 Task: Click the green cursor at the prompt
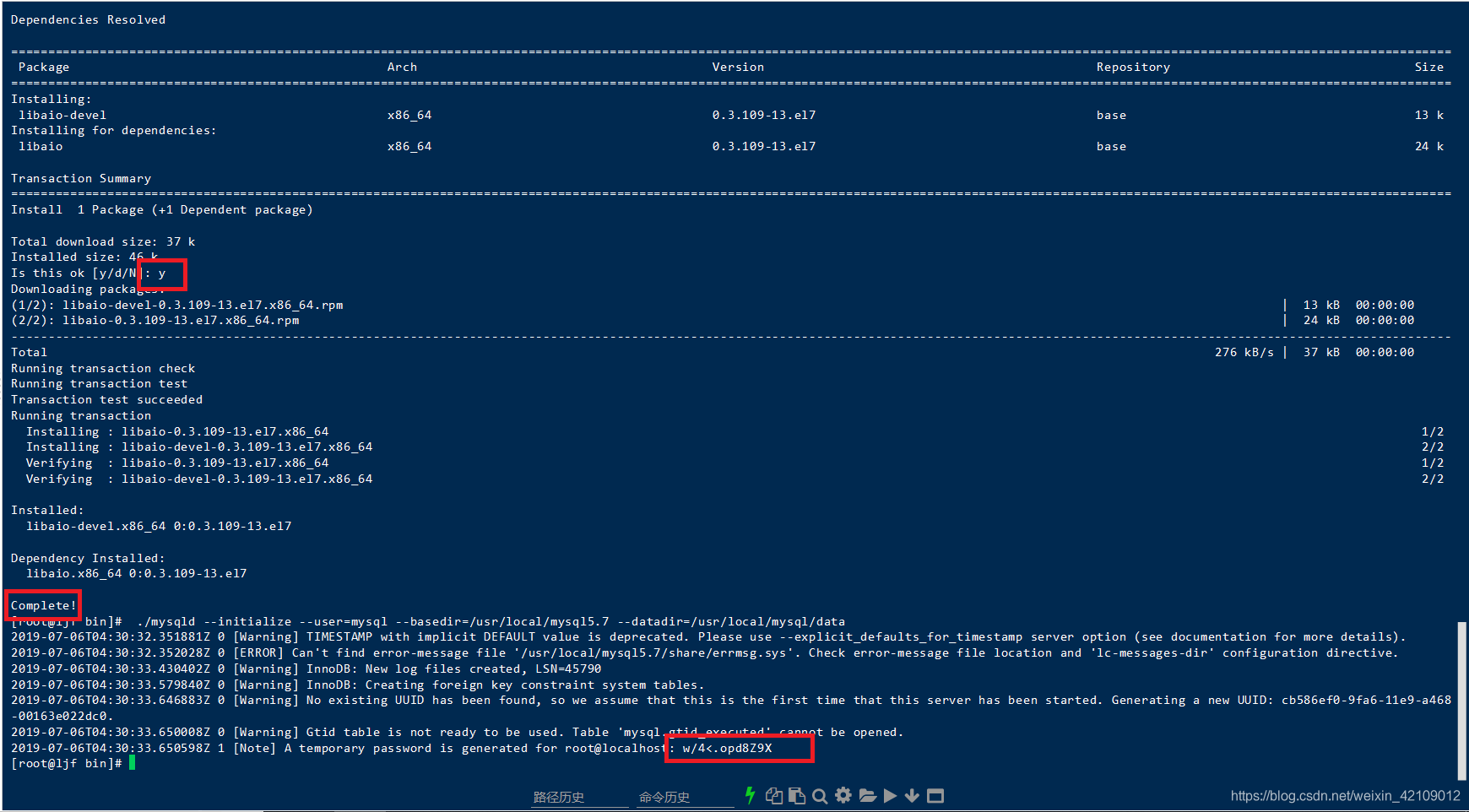pos(132,763)
